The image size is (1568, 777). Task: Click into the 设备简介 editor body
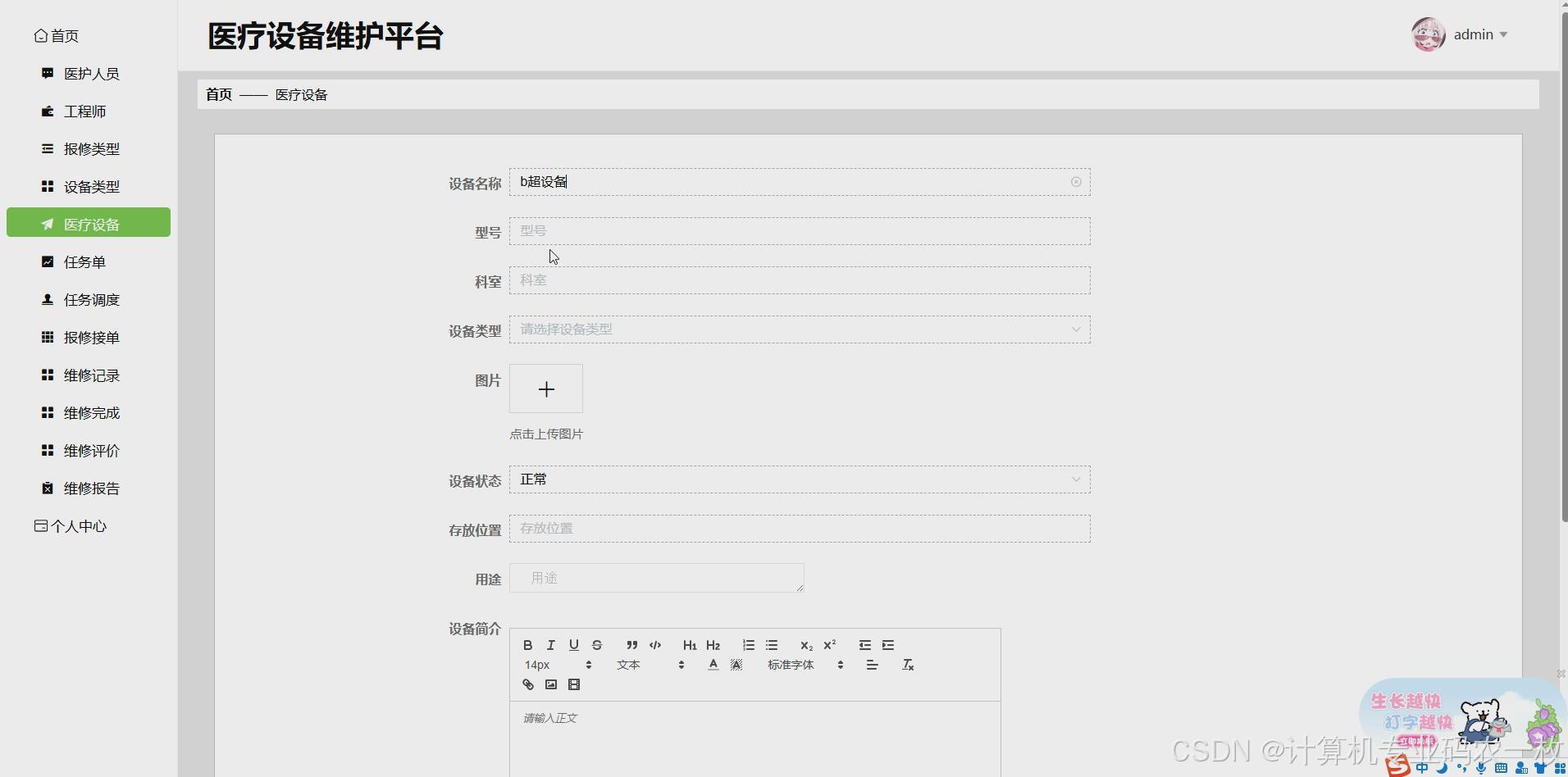[x=754, y=739]
